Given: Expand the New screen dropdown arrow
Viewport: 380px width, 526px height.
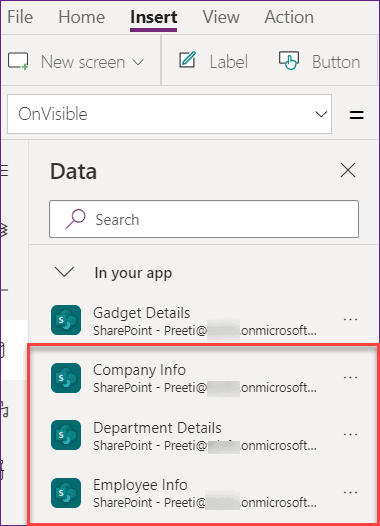Looking at the screenshot, I should tap(138, 62).
